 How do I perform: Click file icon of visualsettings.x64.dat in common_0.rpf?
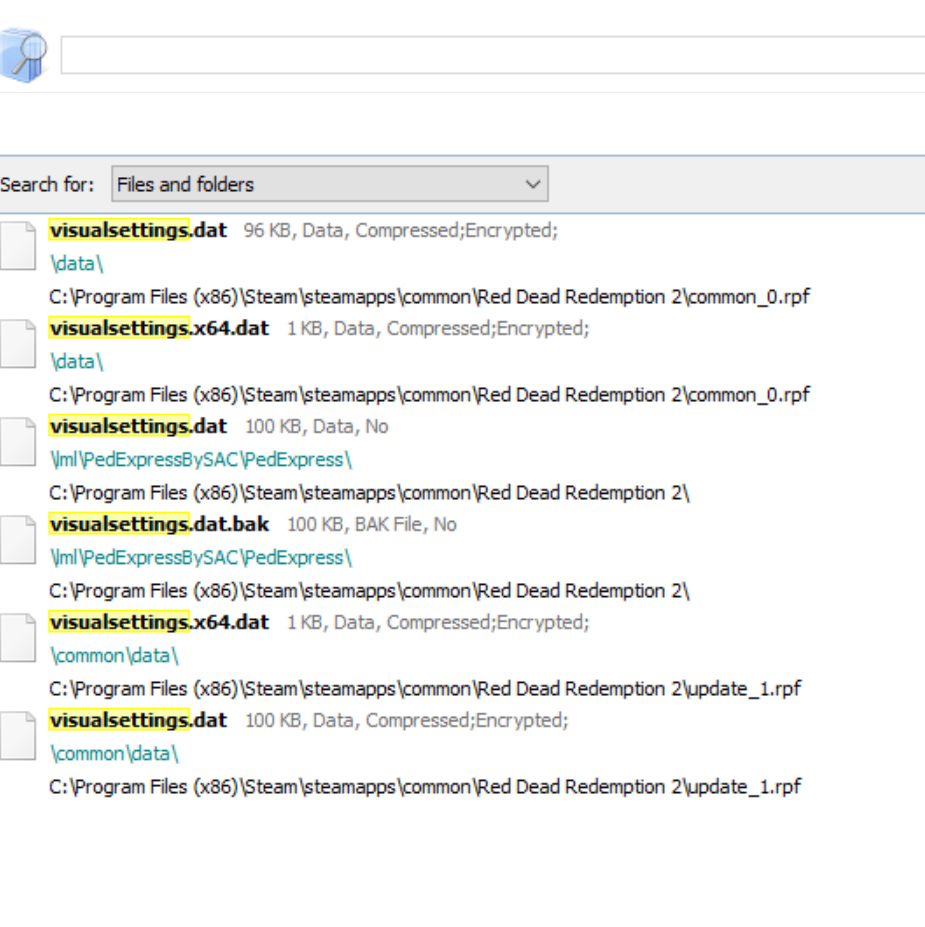[x=17, y=344]
